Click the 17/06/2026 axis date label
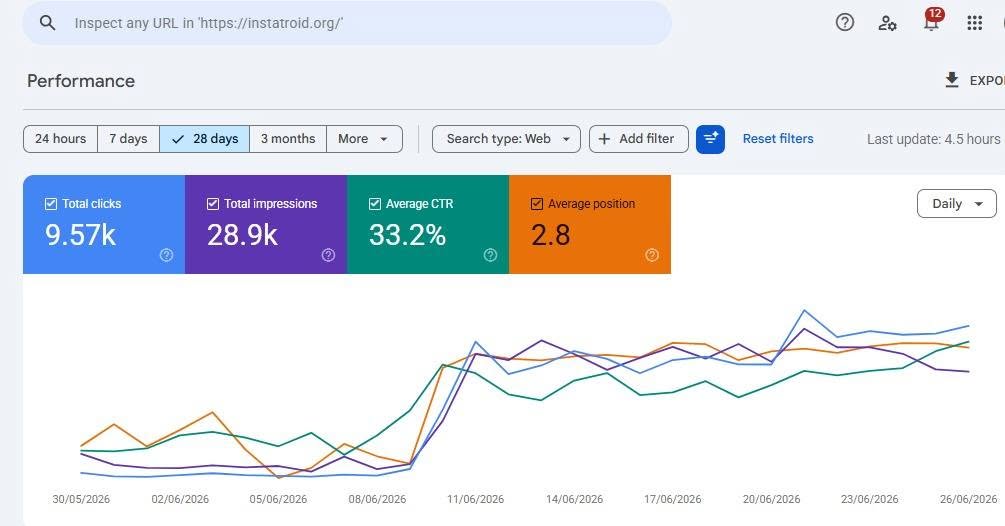The height and width of the screenshot is (526, 1005). [672, 499]
